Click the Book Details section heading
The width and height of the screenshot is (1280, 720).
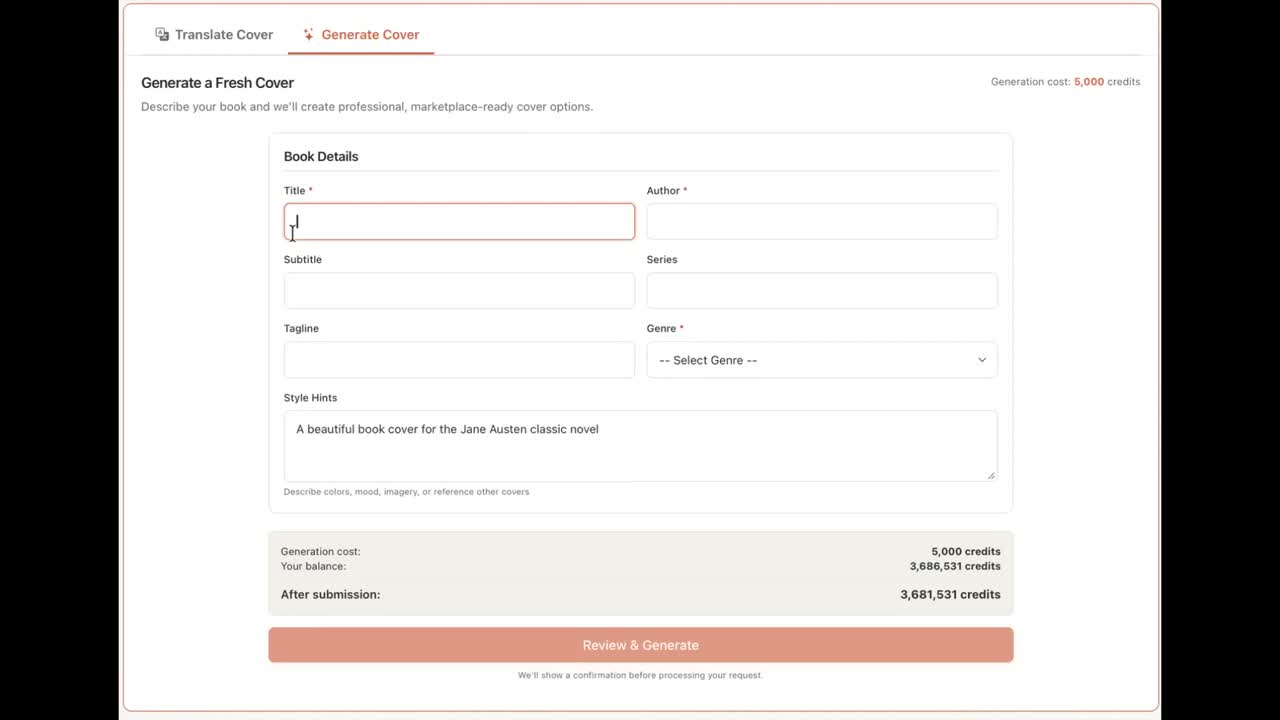(321, 156)
